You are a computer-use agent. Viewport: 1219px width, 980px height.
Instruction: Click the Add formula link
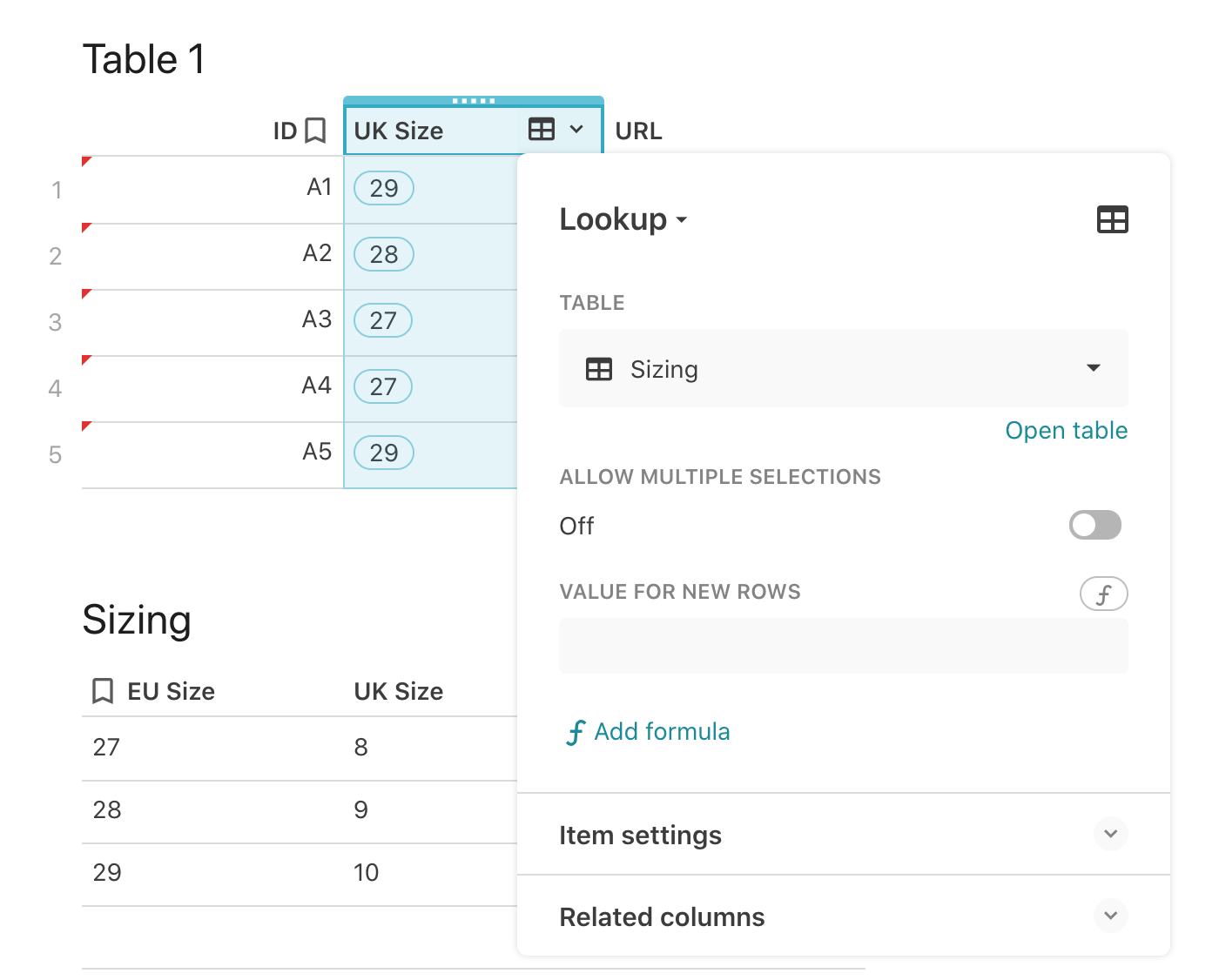pyautogui.click(x=649, y=732)
